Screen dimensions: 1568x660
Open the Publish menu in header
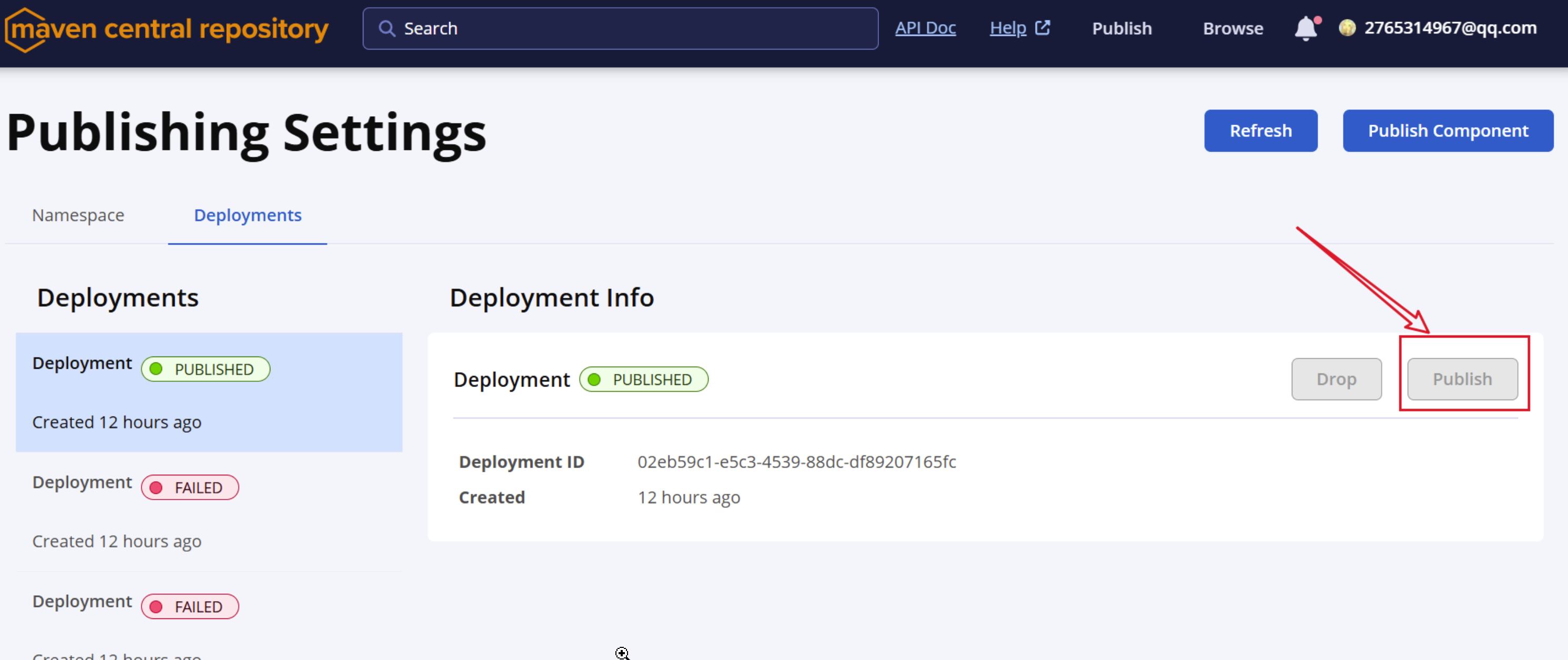click(x=1122, y=28)
